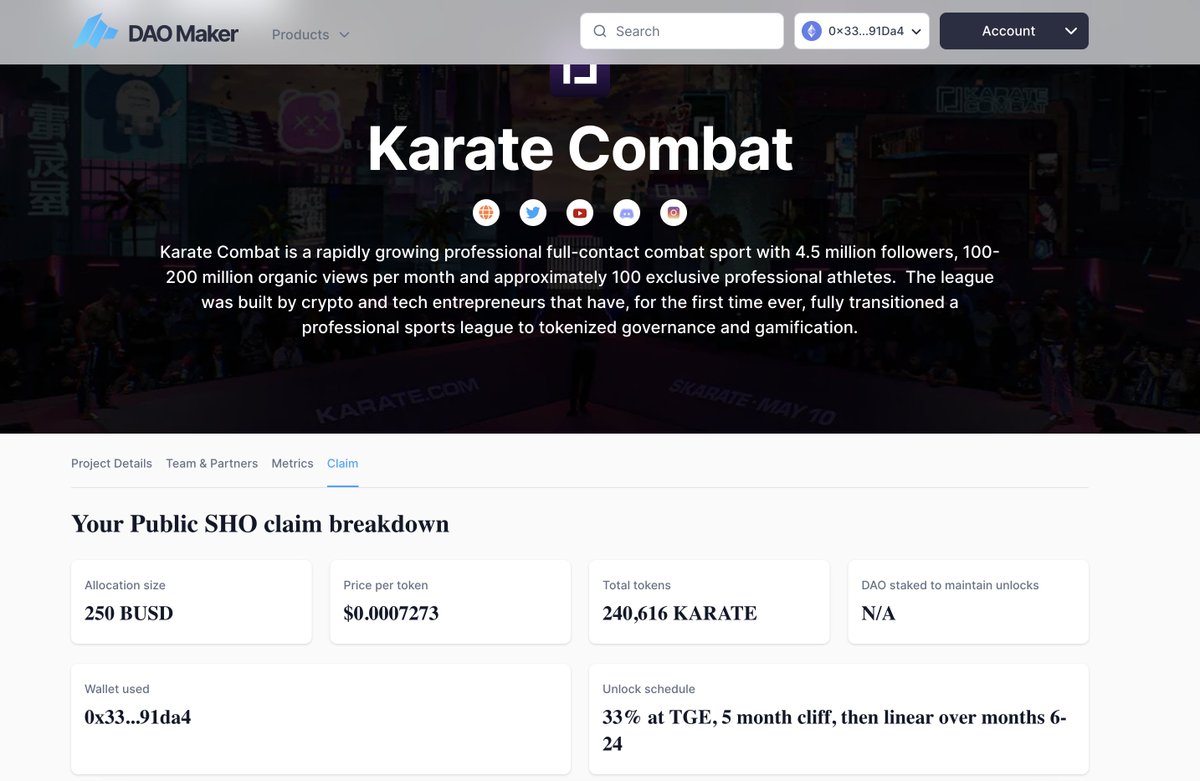
Task: Open the Karate Combat website globe icon
Action: [486, 212]
